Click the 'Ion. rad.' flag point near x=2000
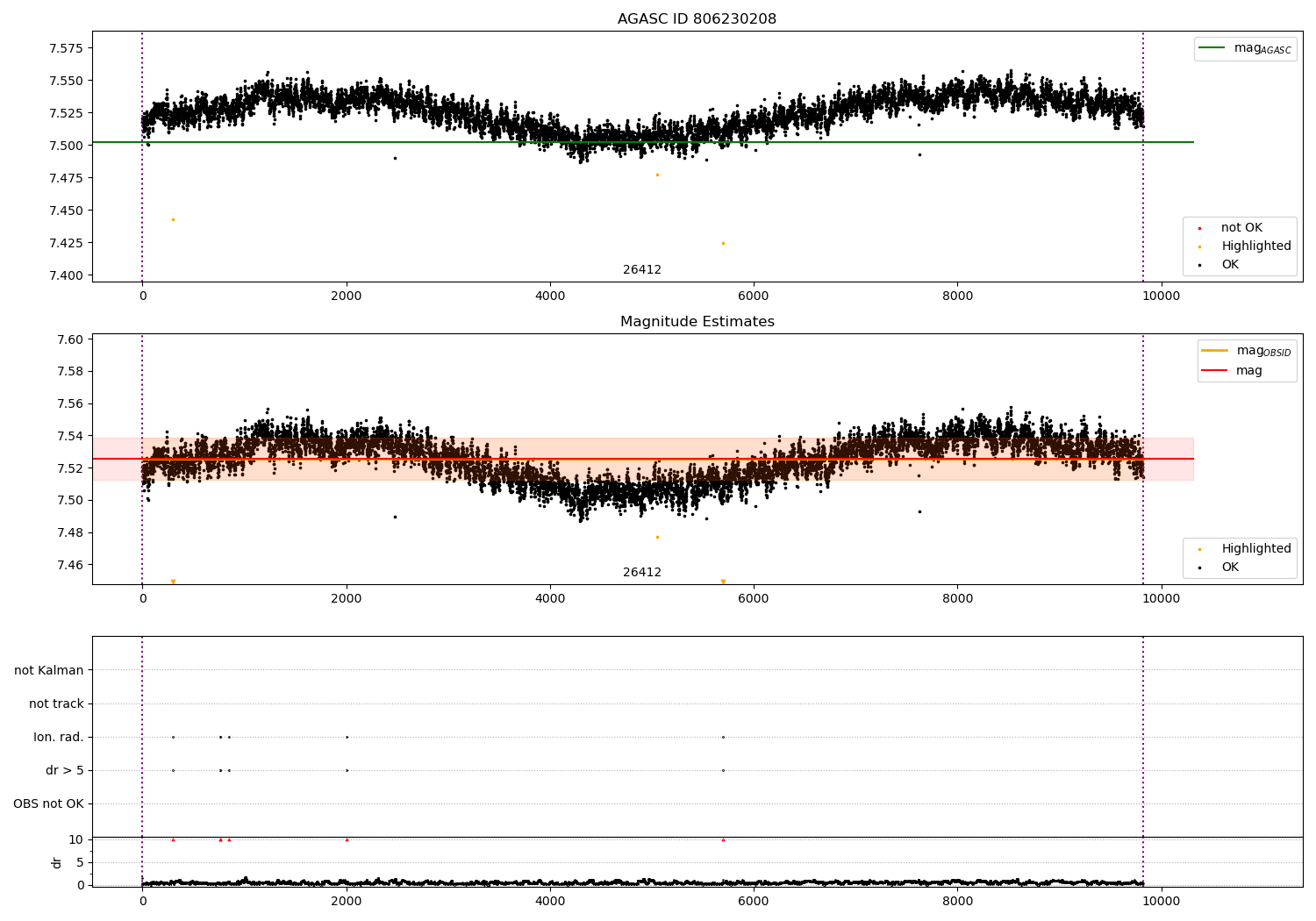The image size is (1316, 921). coord(347,737)
